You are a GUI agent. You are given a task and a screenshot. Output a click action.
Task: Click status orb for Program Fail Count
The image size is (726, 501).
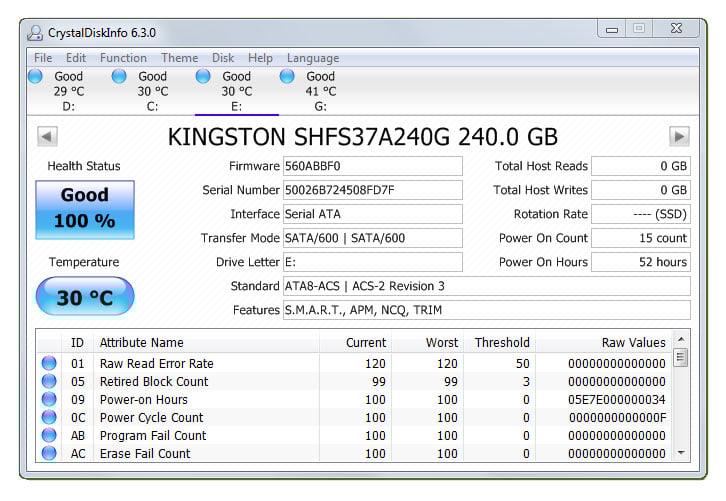49,435
